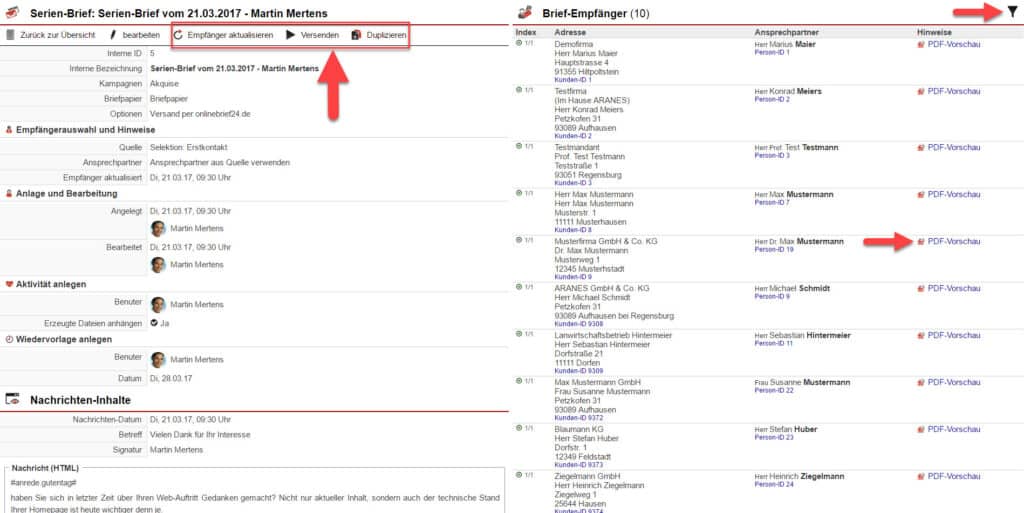Click the PDF icon for Demofirma recipient
Image resolution: width=1024 pixels, height=513 pixels.
click(921, 45)
